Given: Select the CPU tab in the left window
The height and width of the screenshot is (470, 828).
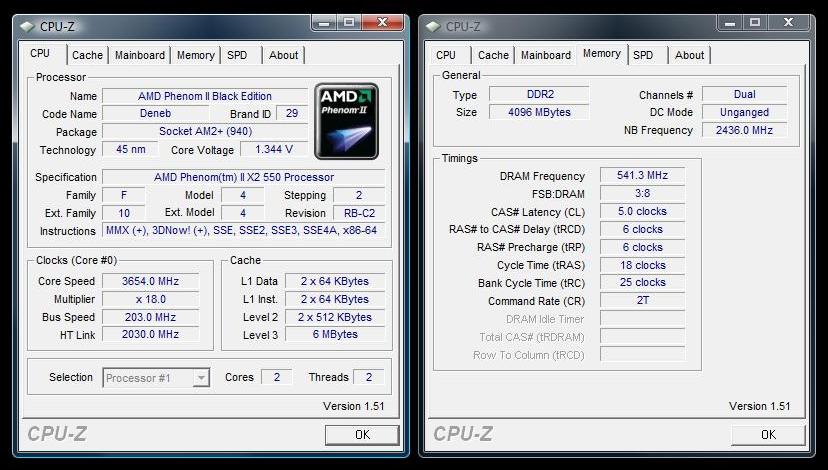Looking at the screenshot, I should [40, 54].
